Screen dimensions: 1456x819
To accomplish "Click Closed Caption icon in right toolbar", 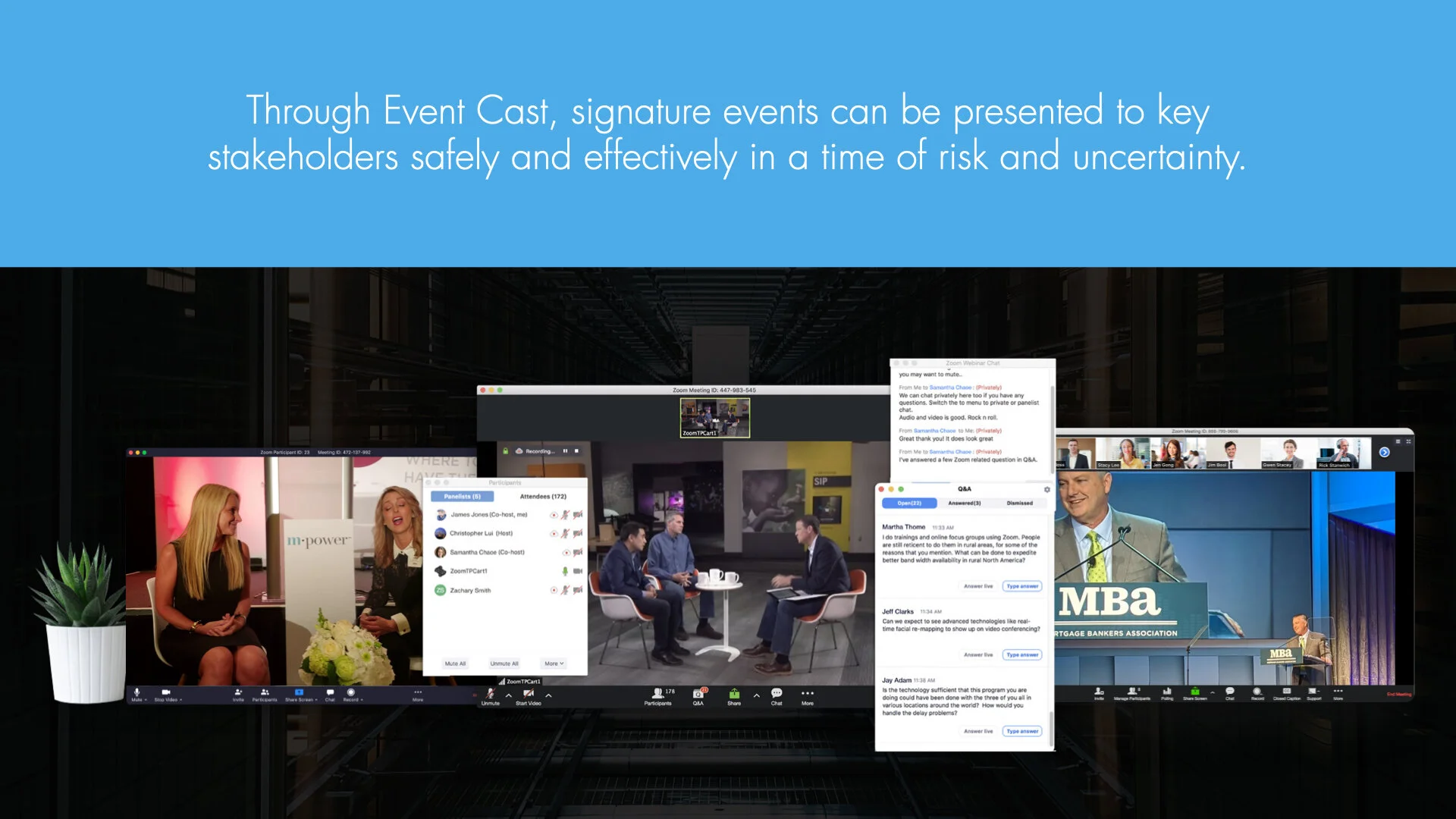I will click(1286, 692).
